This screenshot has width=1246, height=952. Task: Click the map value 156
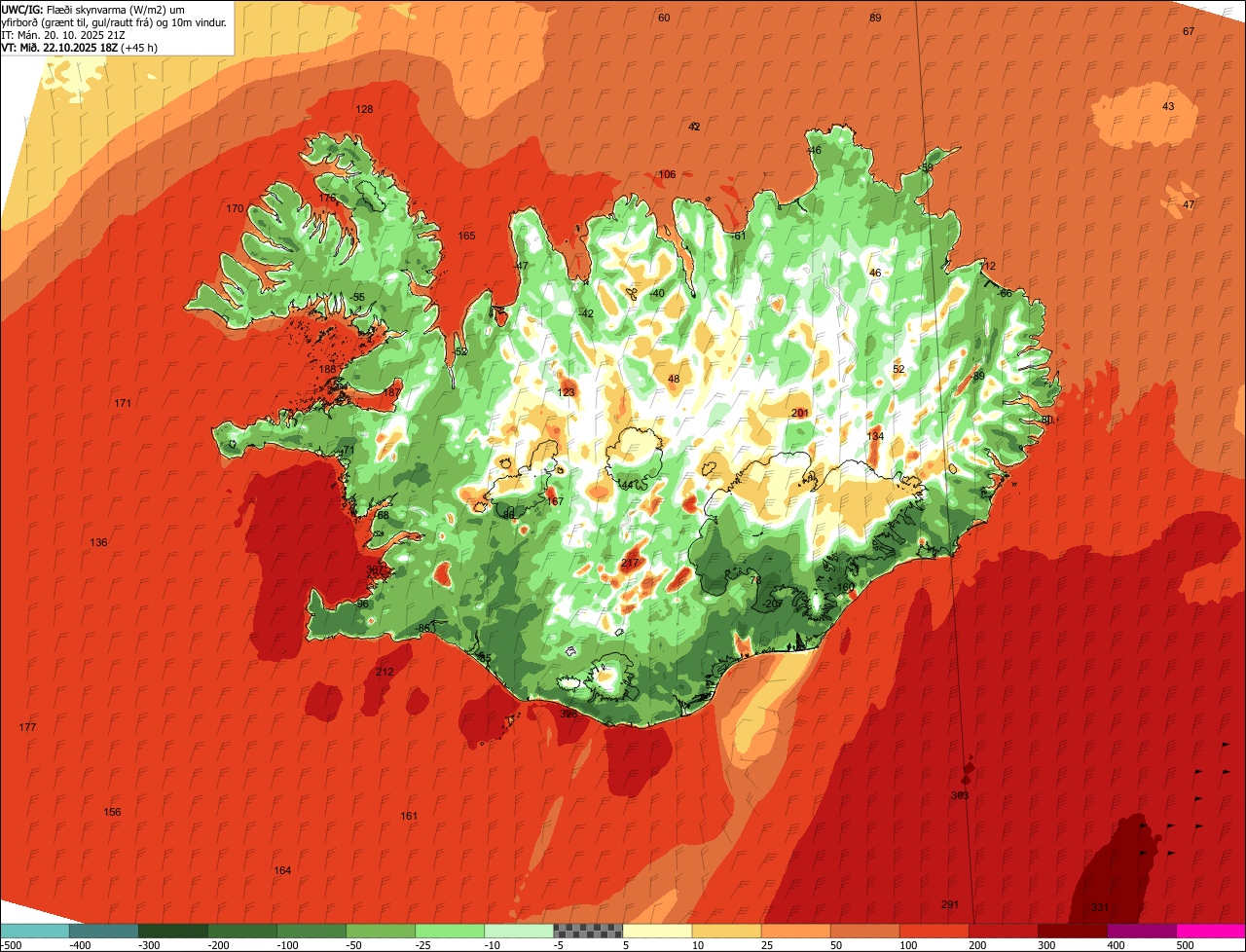(112, 812)
